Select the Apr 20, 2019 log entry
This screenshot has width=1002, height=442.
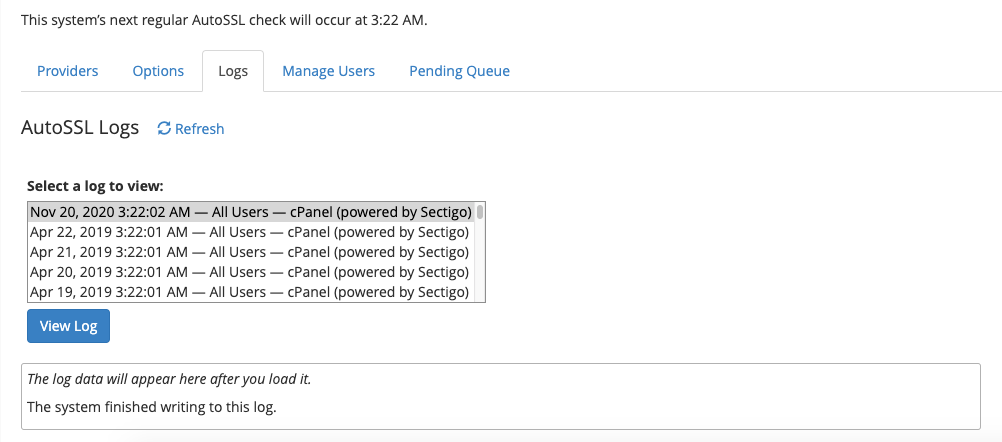[x=251, y=272]
